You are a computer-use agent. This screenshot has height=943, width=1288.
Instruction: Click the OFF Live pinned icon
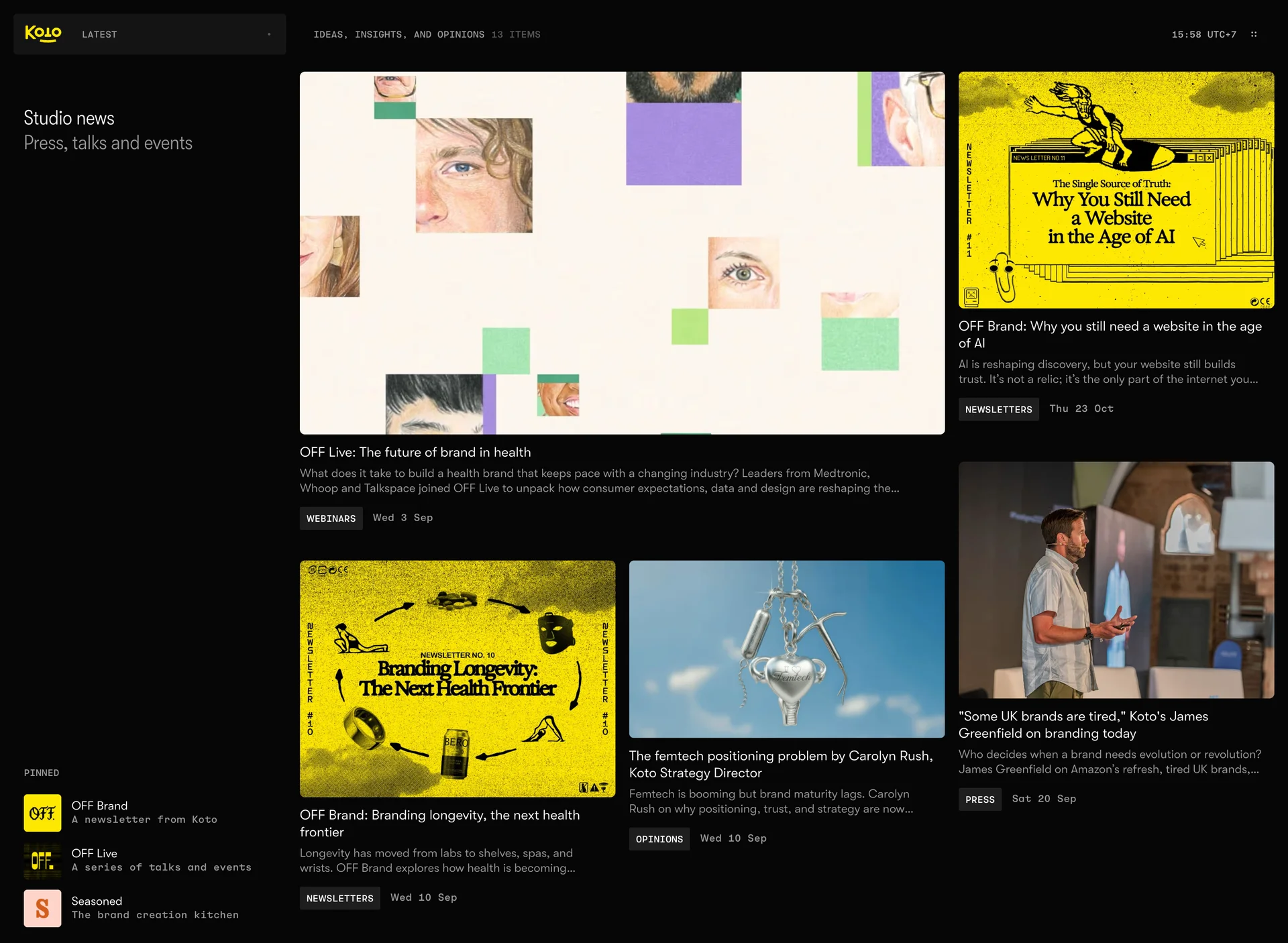tap(42, 861)
